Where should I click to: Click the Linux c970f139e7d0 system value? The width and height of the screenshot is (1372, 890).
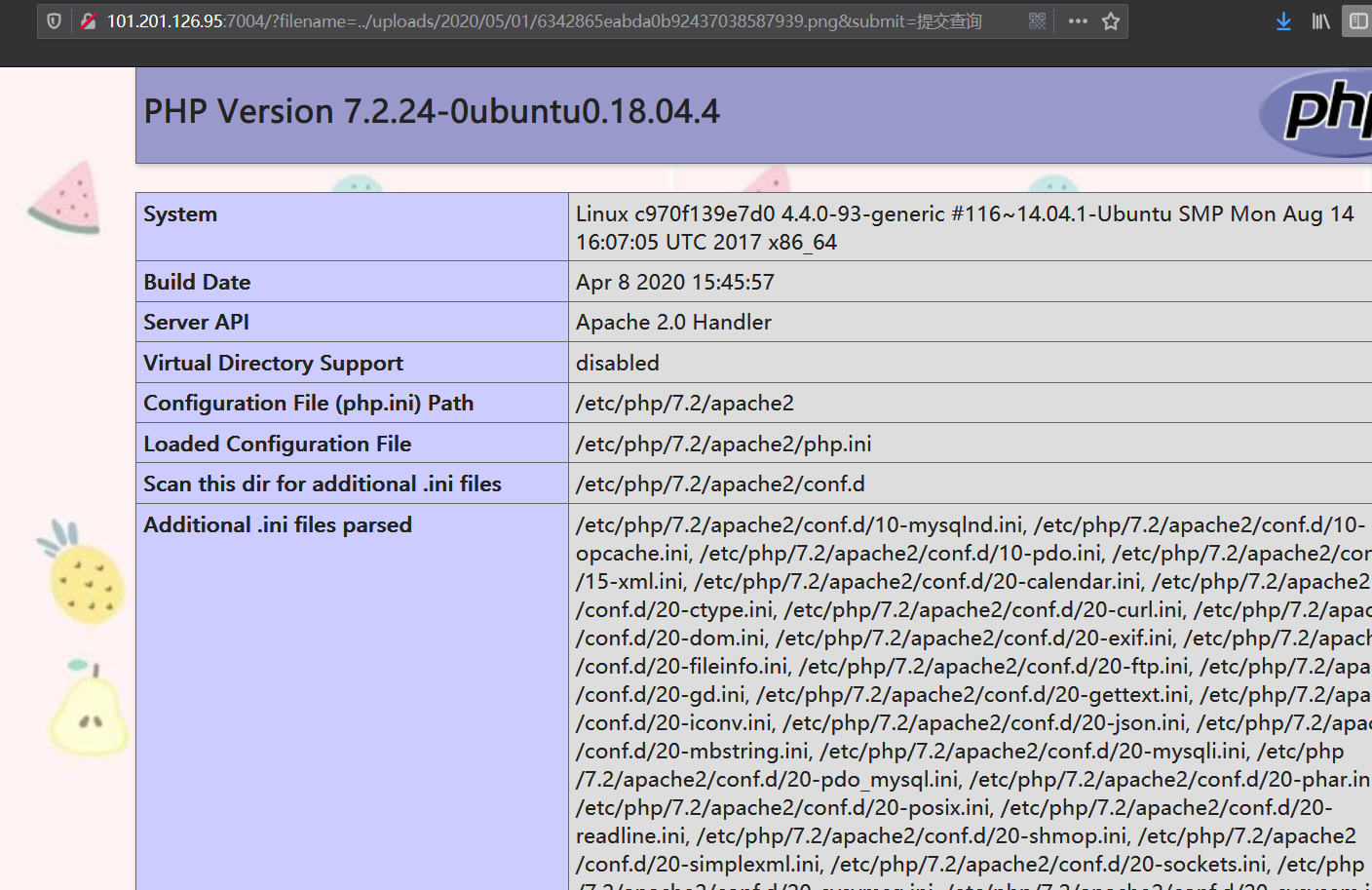[965, 228]
